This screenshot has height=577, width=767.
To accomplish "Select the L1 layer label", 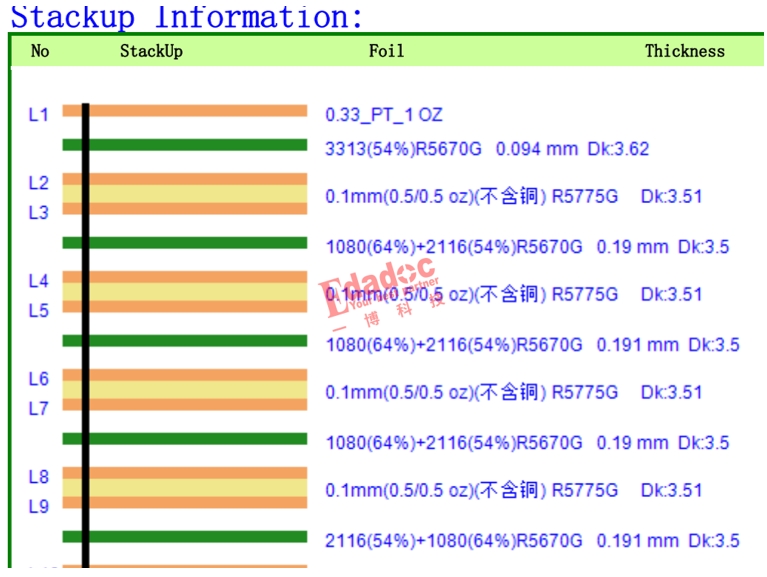I will [39, 115].
